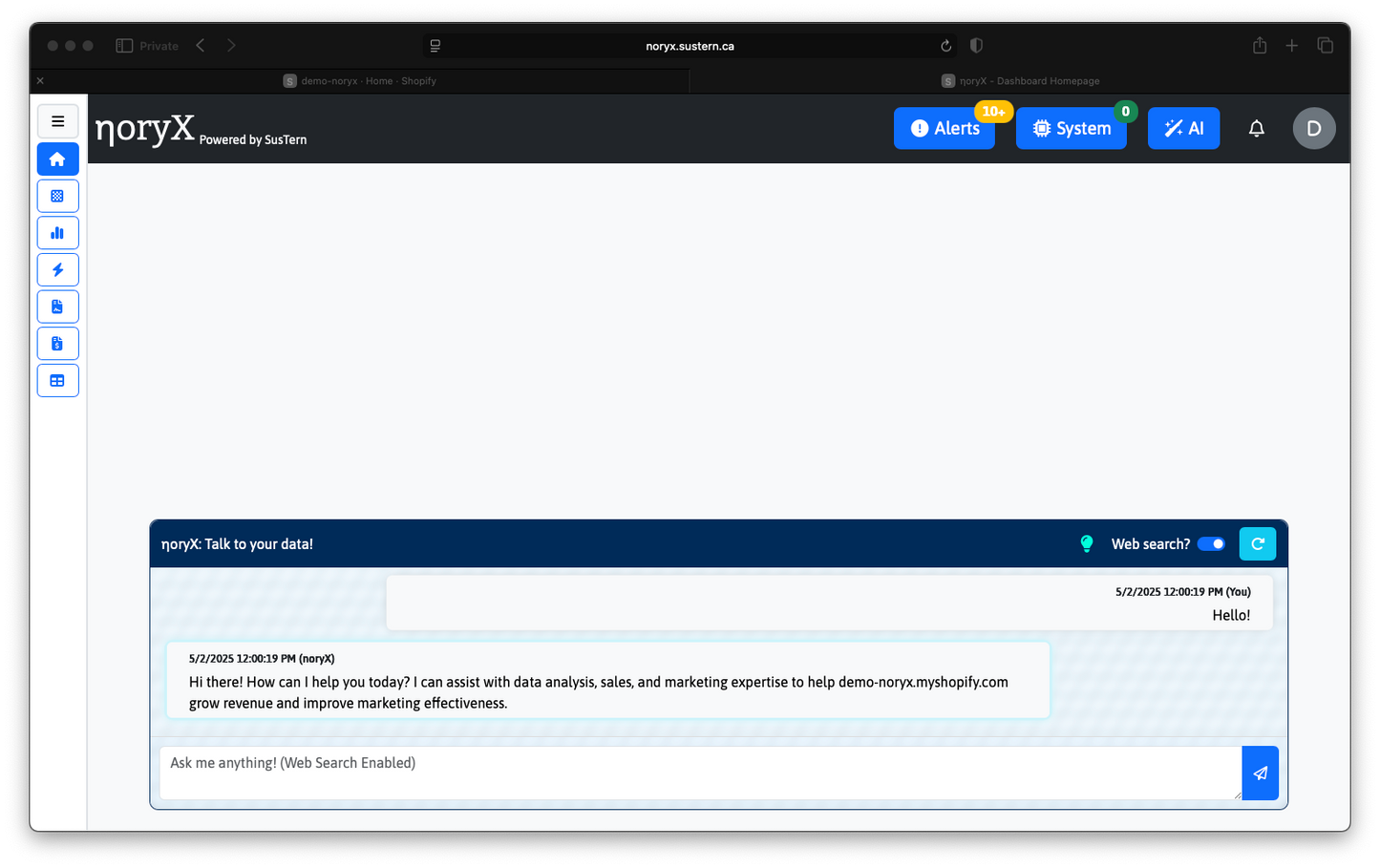
Task: Click the "Powered by SusTern" text
Action: (253, 139)
